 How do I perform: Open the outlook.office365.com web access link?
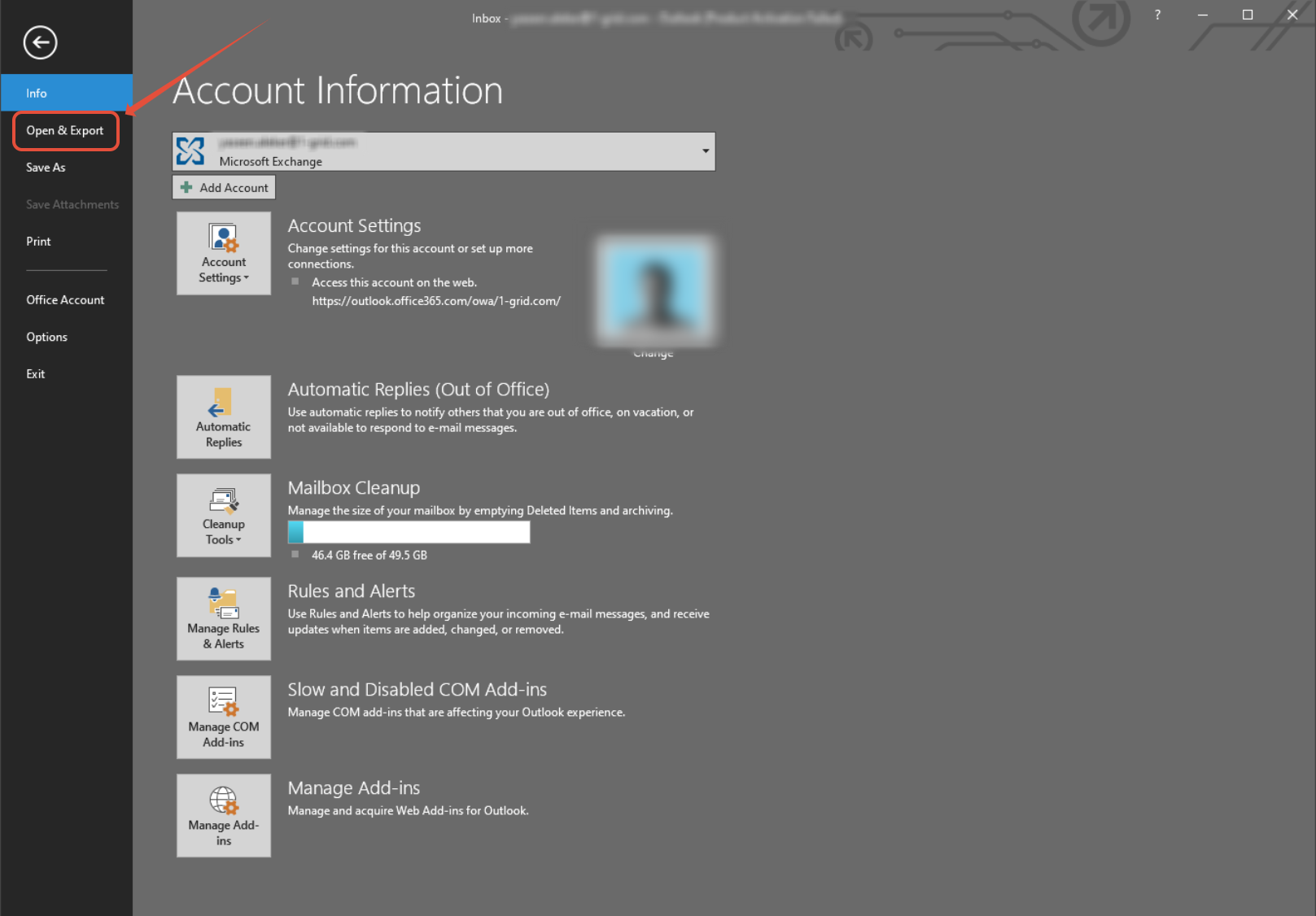(x=436, y=301)
